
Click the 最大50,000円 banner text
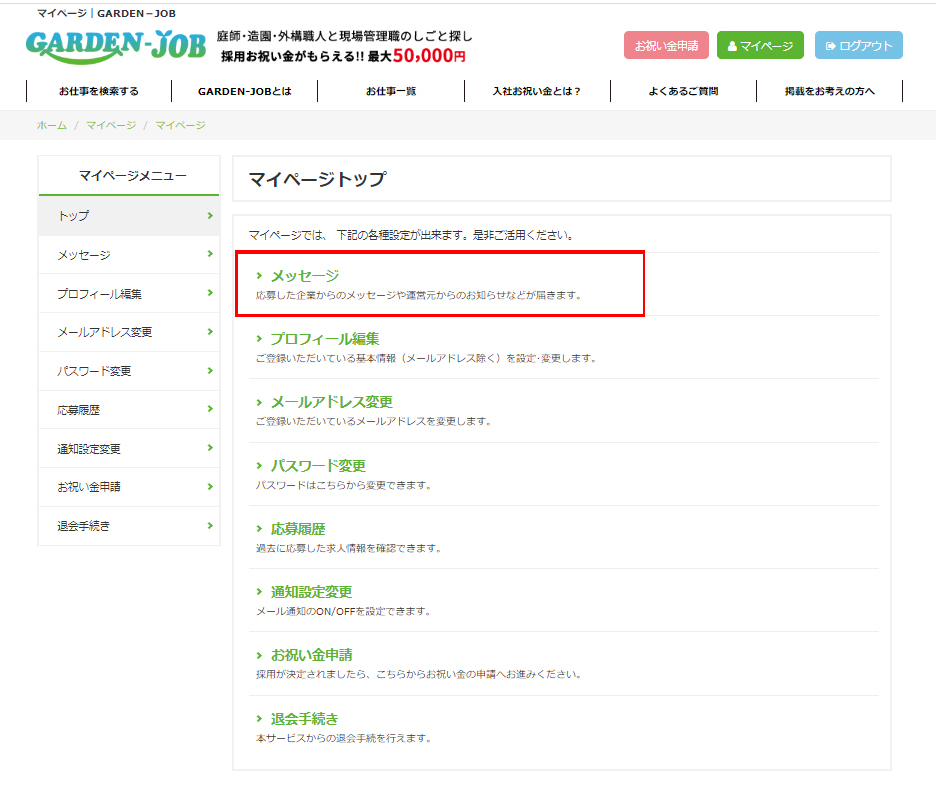click(x=417, y=56)
